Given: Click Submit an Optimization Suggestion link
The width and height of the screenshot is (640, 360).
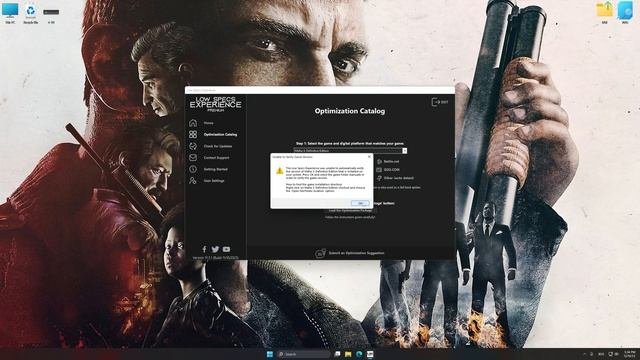Looking at the screenshot, I should coord(356,253).
